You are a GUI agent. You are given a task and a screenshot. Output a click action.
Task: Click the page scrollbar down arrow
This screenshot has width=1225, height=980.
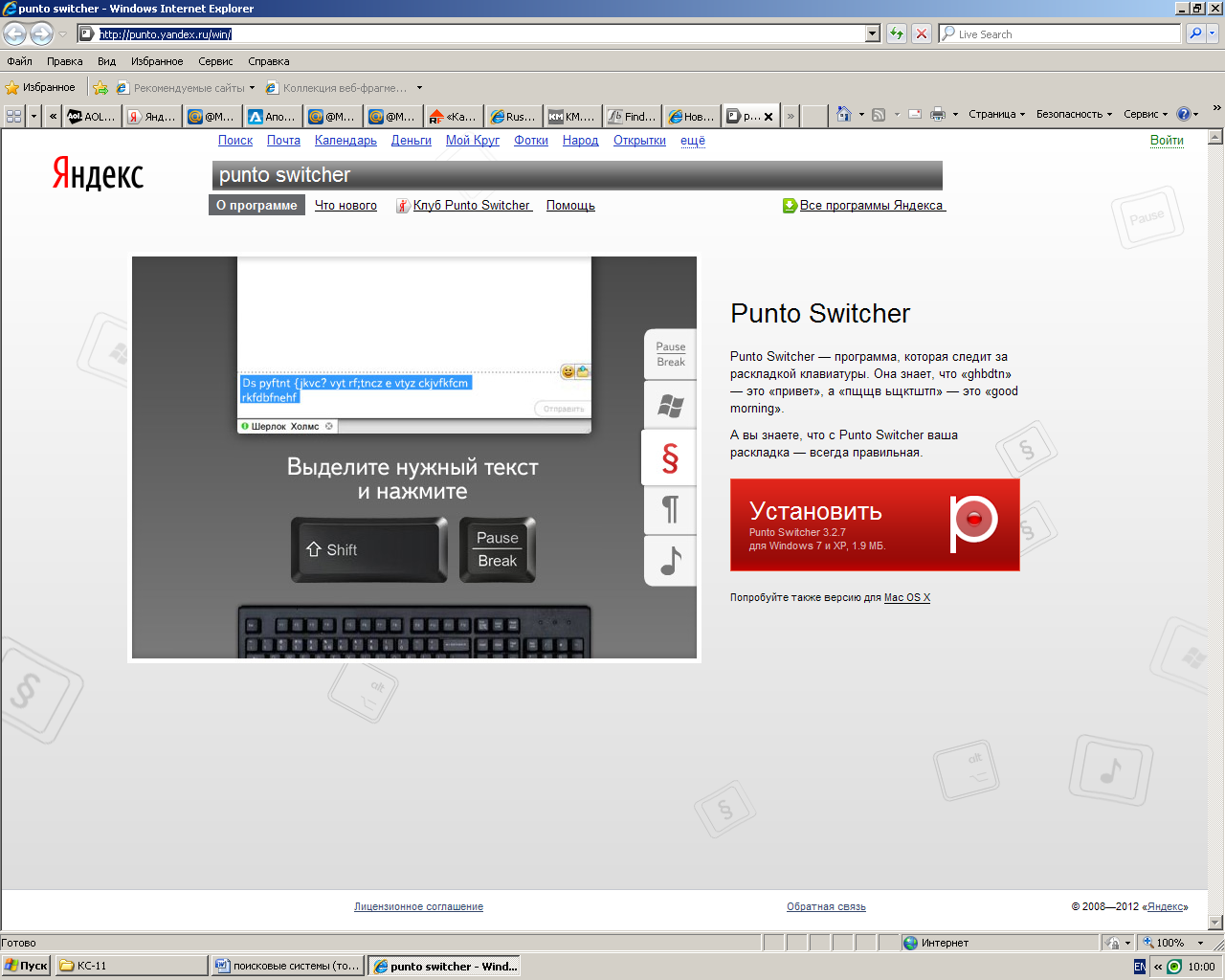tap(1215, 923)
